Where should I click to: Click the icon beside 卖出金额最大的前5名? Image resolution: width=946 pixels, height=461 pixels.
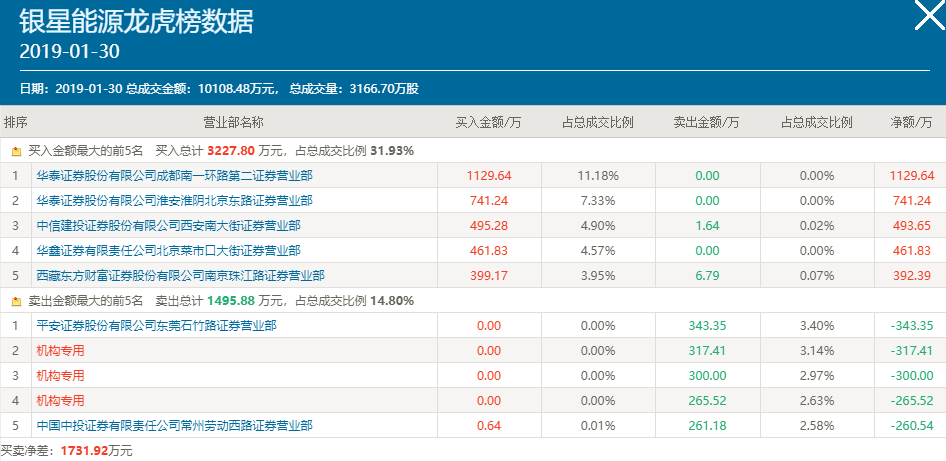[x=16, y=301]
